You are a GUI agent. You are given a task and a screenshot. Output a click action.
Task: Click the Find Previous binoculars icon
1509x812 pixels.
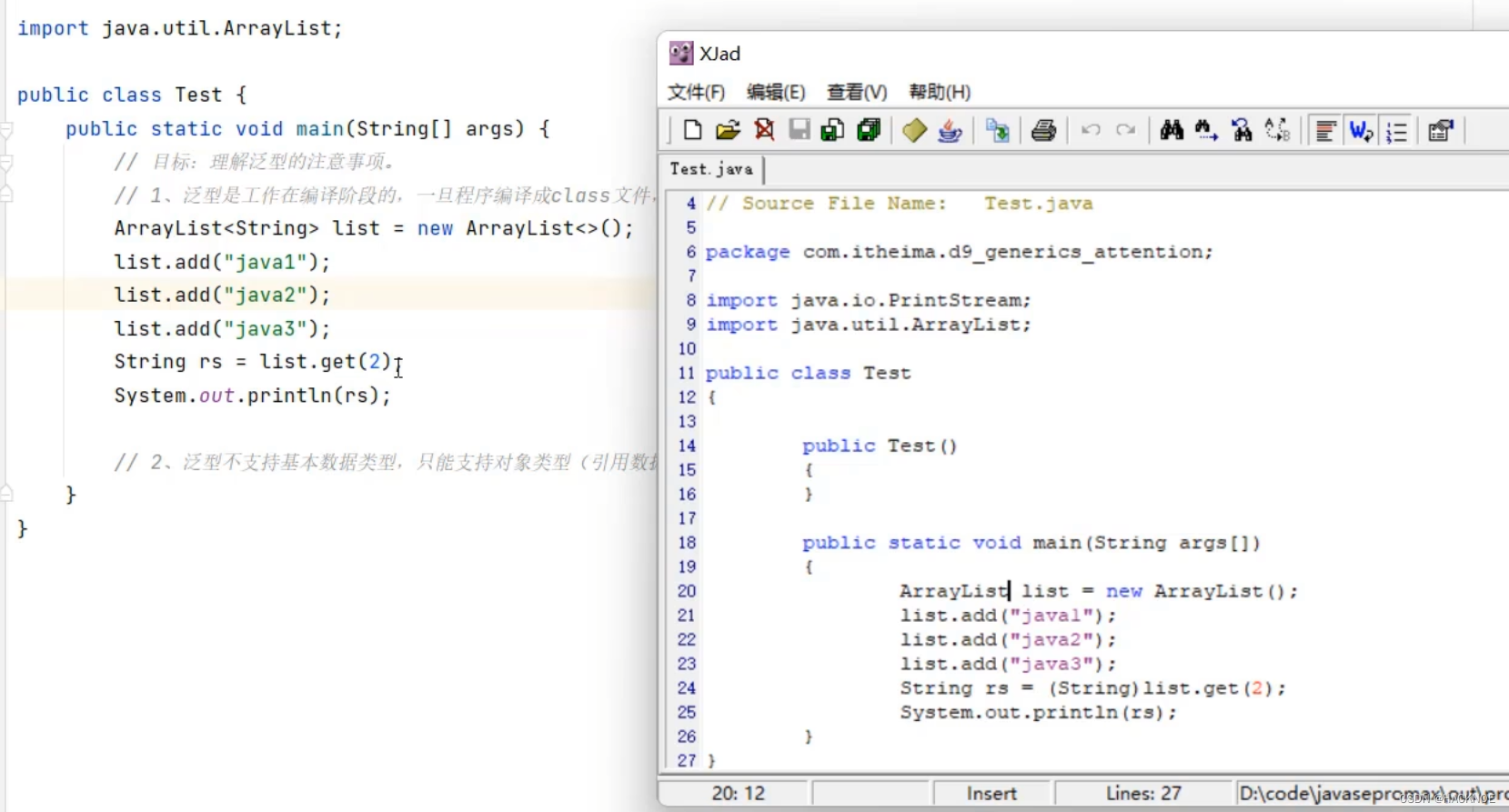click(1242, 130)
